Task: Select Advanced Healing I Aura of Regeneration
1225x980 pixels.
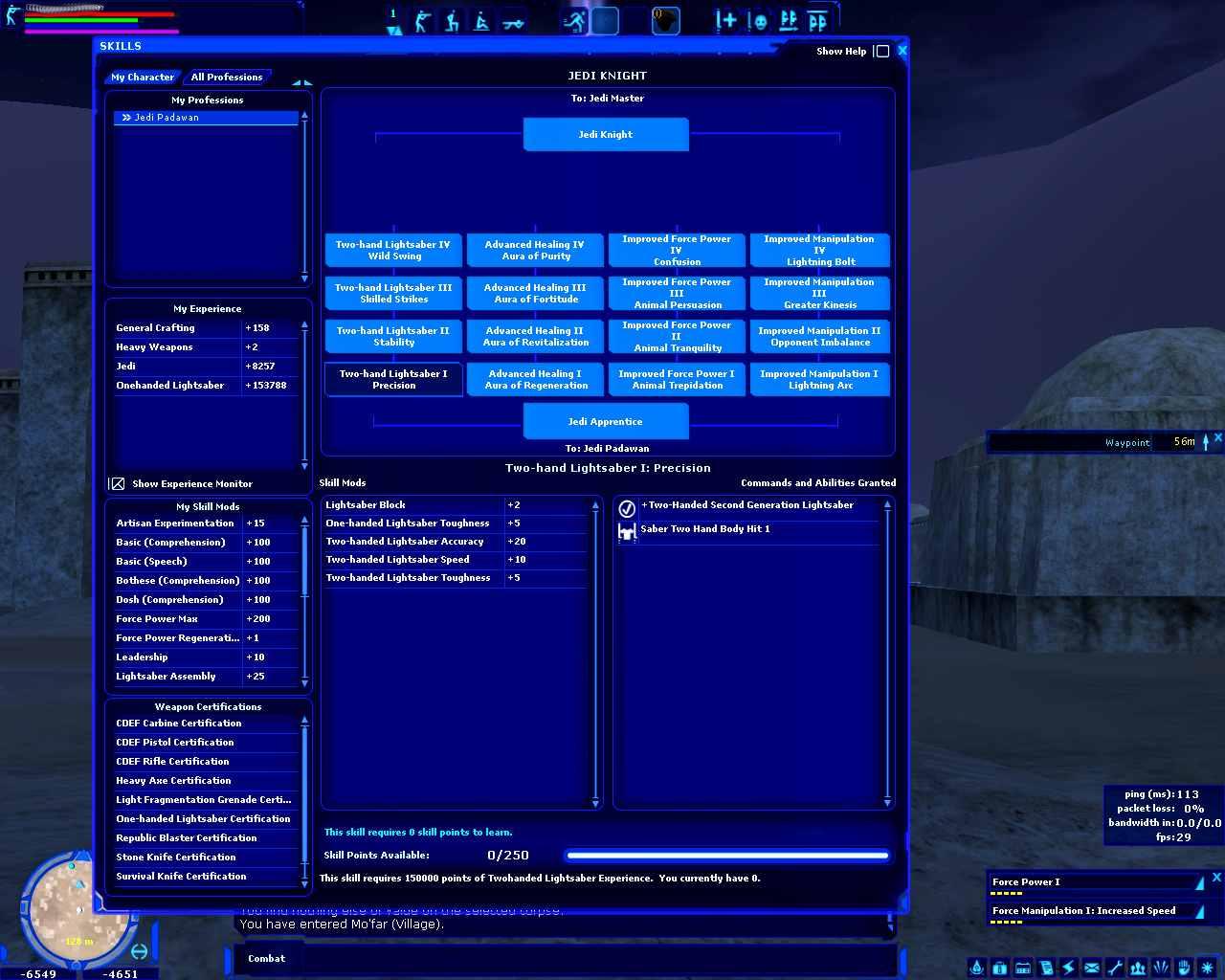Action: (535, 380)
